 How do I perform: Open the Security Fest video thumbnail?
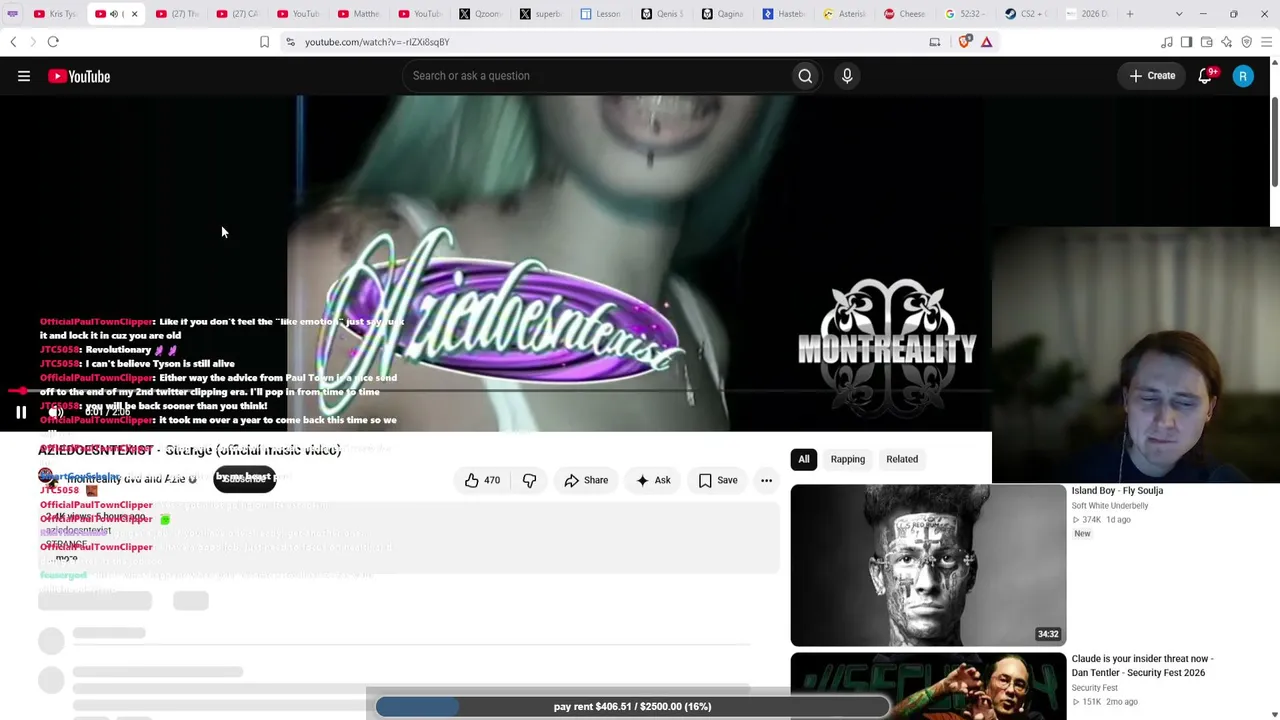click(x=928, y=686)
